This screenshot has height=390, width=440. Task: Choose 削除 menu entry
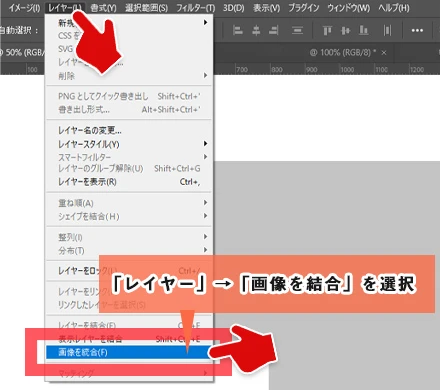coord(129,76)
